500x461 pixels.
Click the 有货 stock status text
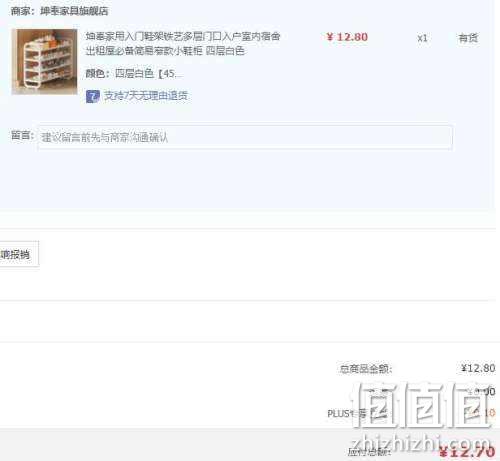468,38
